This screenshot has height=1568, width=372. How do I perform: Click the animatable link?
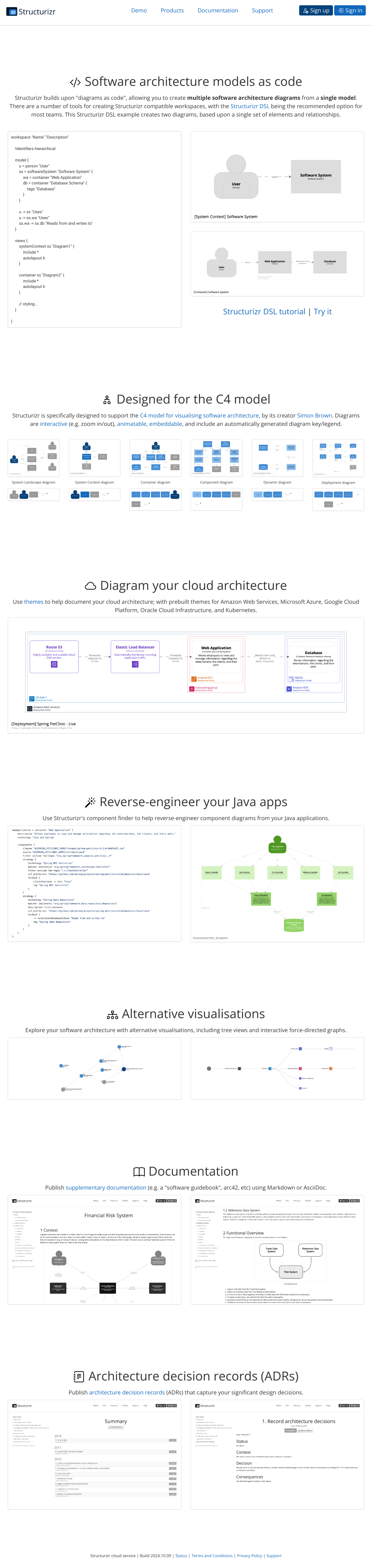click(x=131, y=424)
